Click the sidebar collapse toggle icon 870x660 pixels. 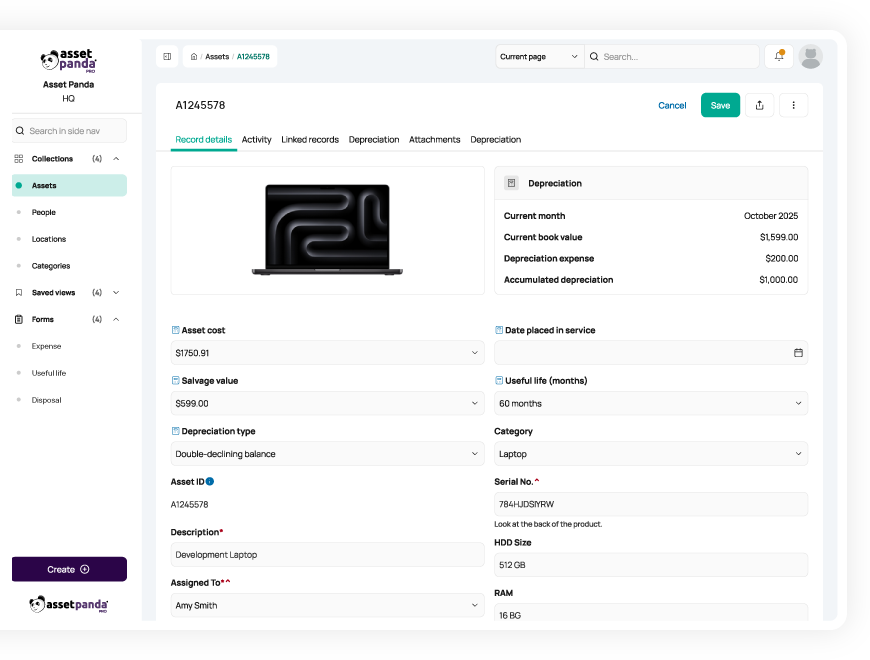pyautogui.click(x=167, y=57)
